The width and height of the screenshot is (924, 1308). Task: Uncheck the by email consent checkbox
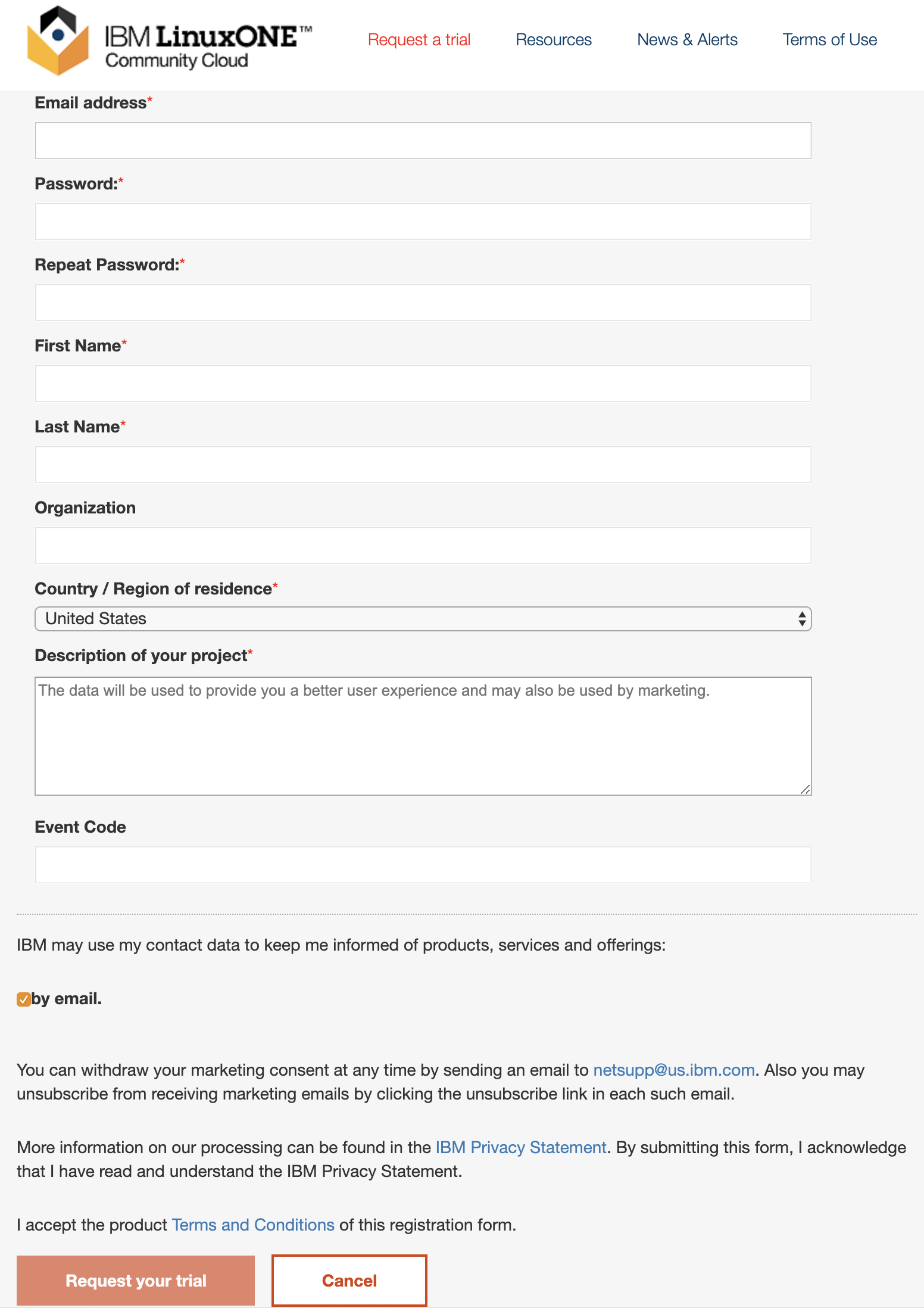point(24,999)
